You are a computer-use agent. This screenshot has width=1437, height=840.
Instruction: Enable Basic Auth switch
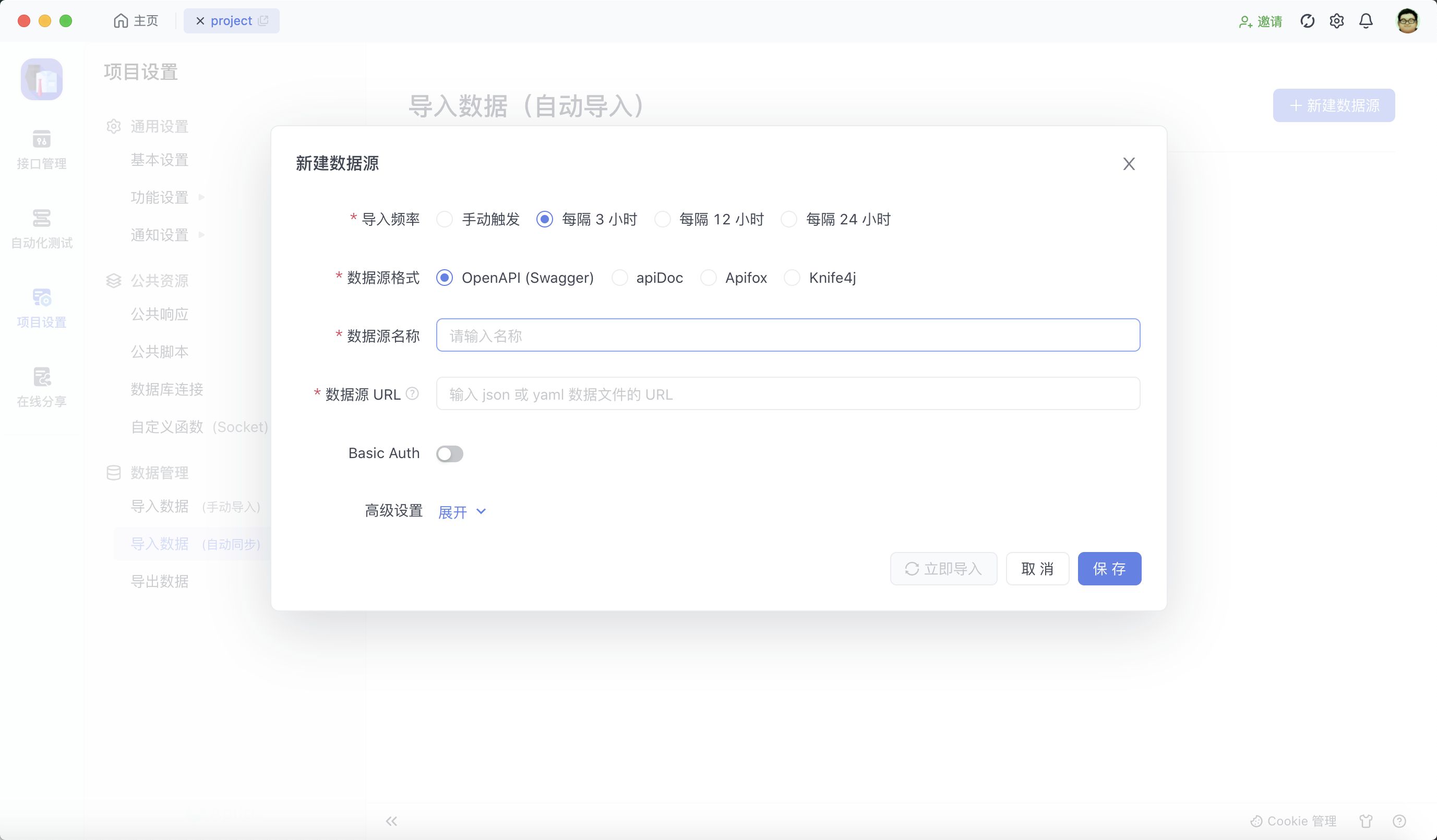(450, 453)
